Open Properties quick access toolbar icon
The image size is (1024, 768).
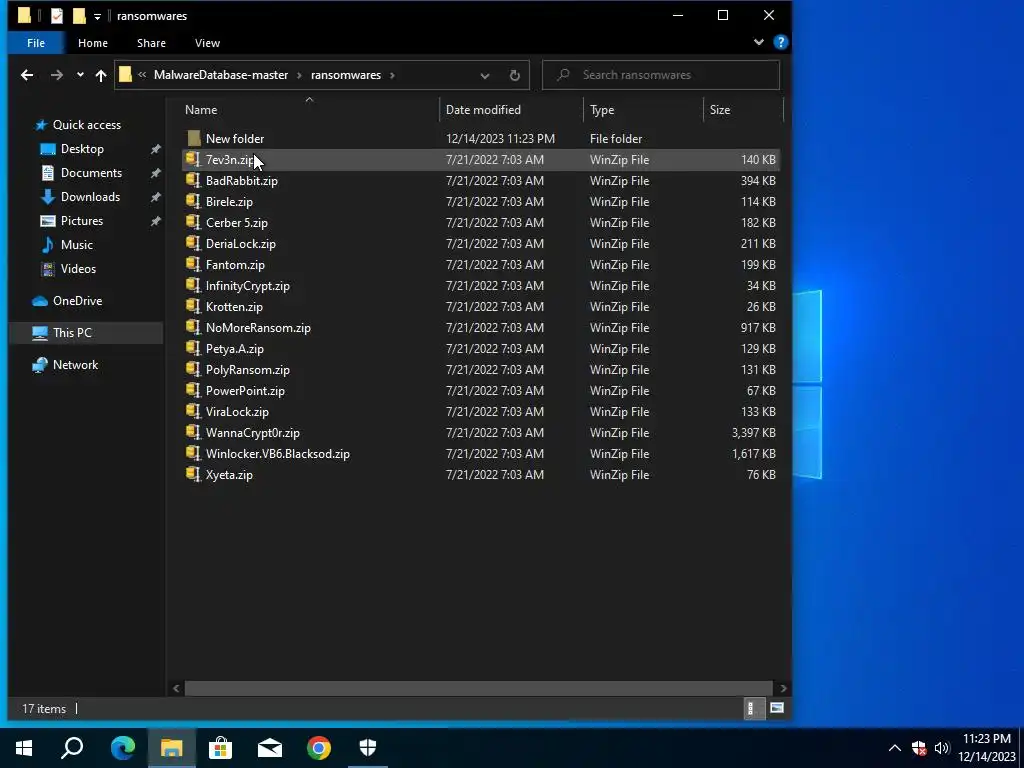(57, 16)
